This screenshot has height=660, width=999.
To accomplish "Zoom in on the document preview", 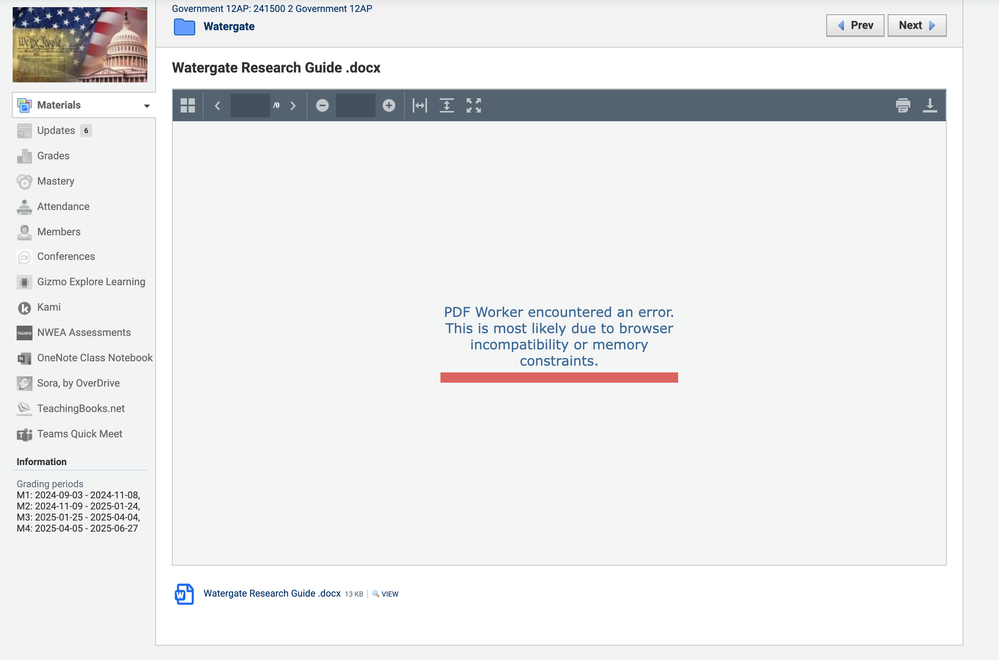I will 389,105.
